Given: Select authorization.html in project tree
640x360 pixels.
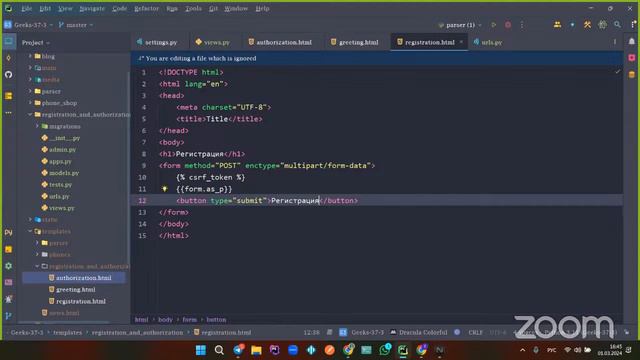Looking at the screenshot, I should (83, 278).
